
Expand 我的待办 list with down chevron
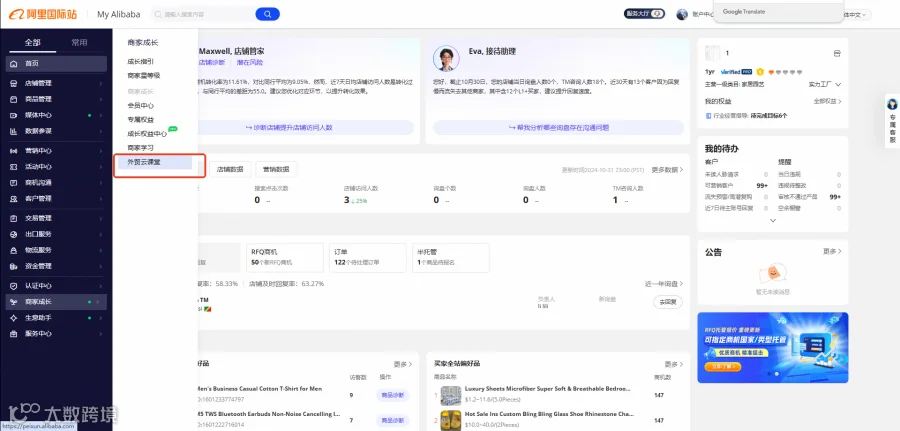pos(773,220)
